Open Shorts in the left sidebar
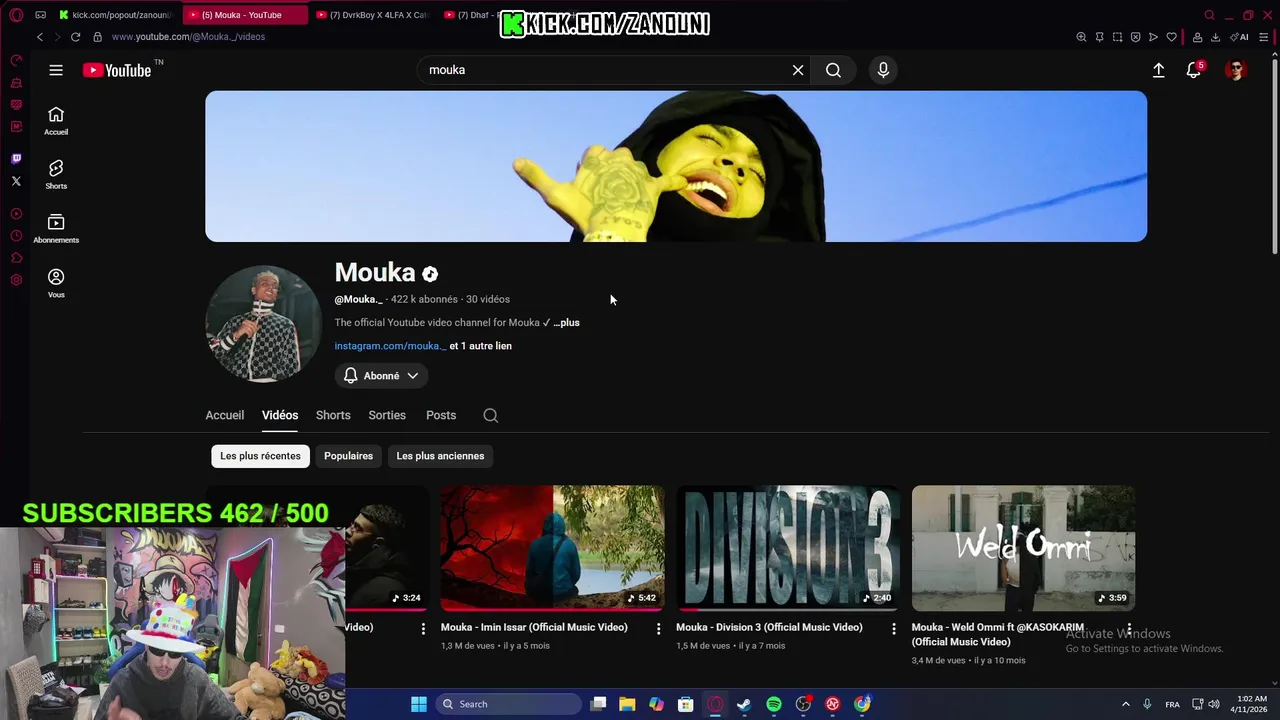Viewport: 1280px width, 720px height. (x=56, y=175)
